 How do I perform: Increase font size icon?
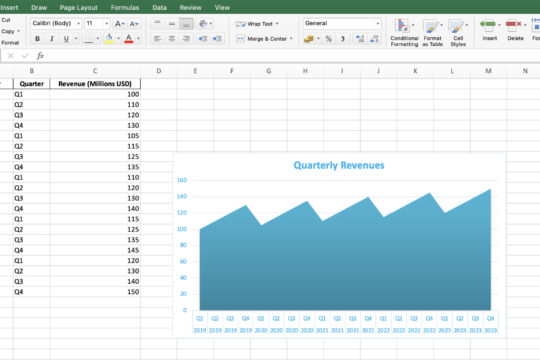pos(120,24)
